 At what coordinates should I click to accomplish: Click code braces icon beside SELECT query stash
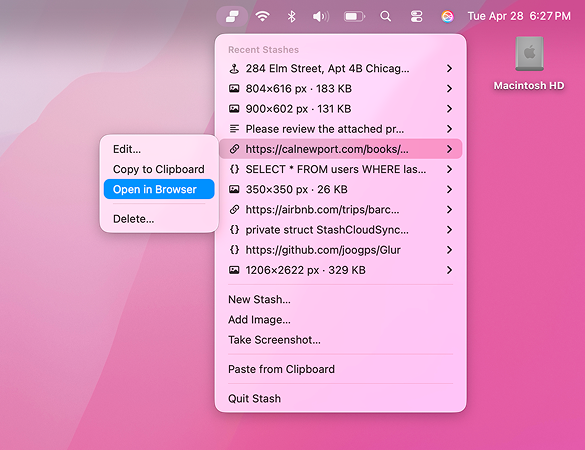234,169
